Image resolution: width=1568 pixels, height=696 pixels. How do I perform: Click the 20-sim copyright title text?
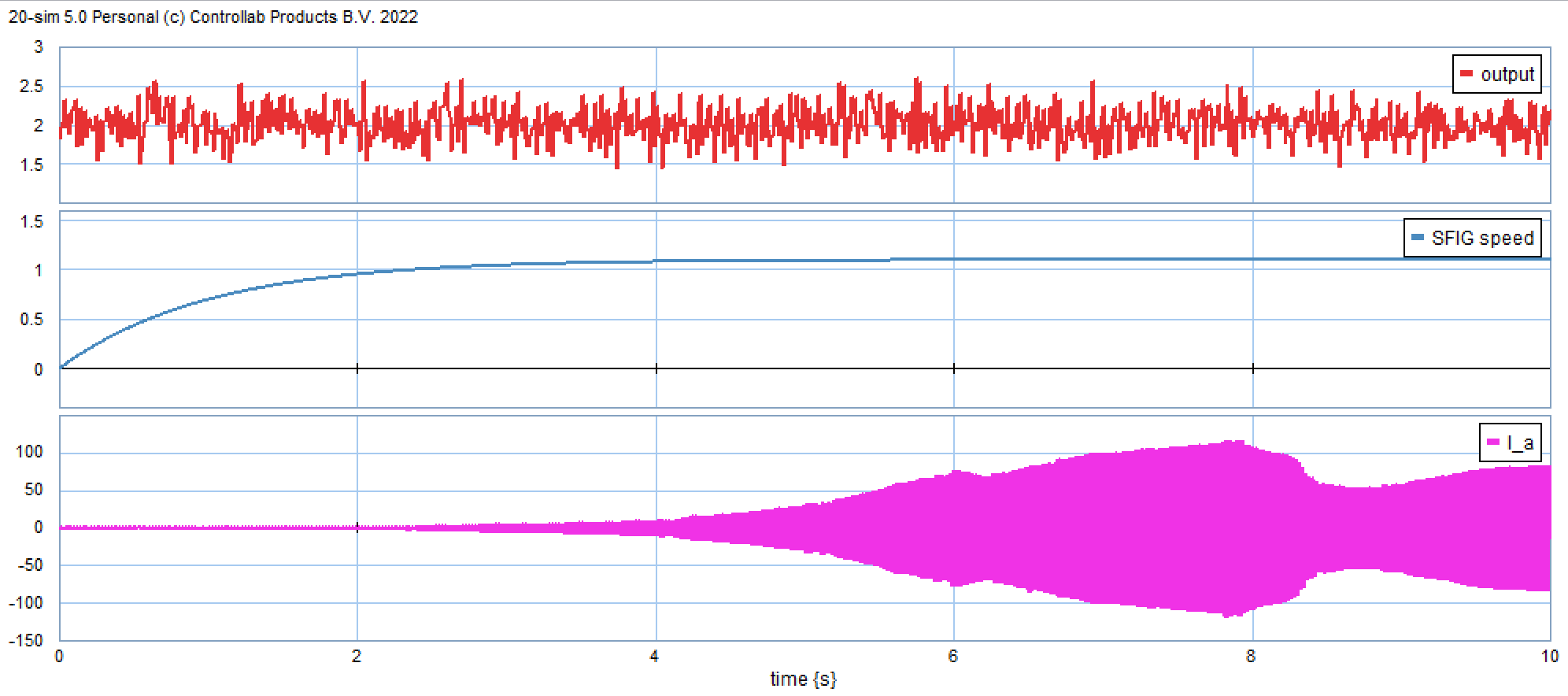[x=213, y=17]
